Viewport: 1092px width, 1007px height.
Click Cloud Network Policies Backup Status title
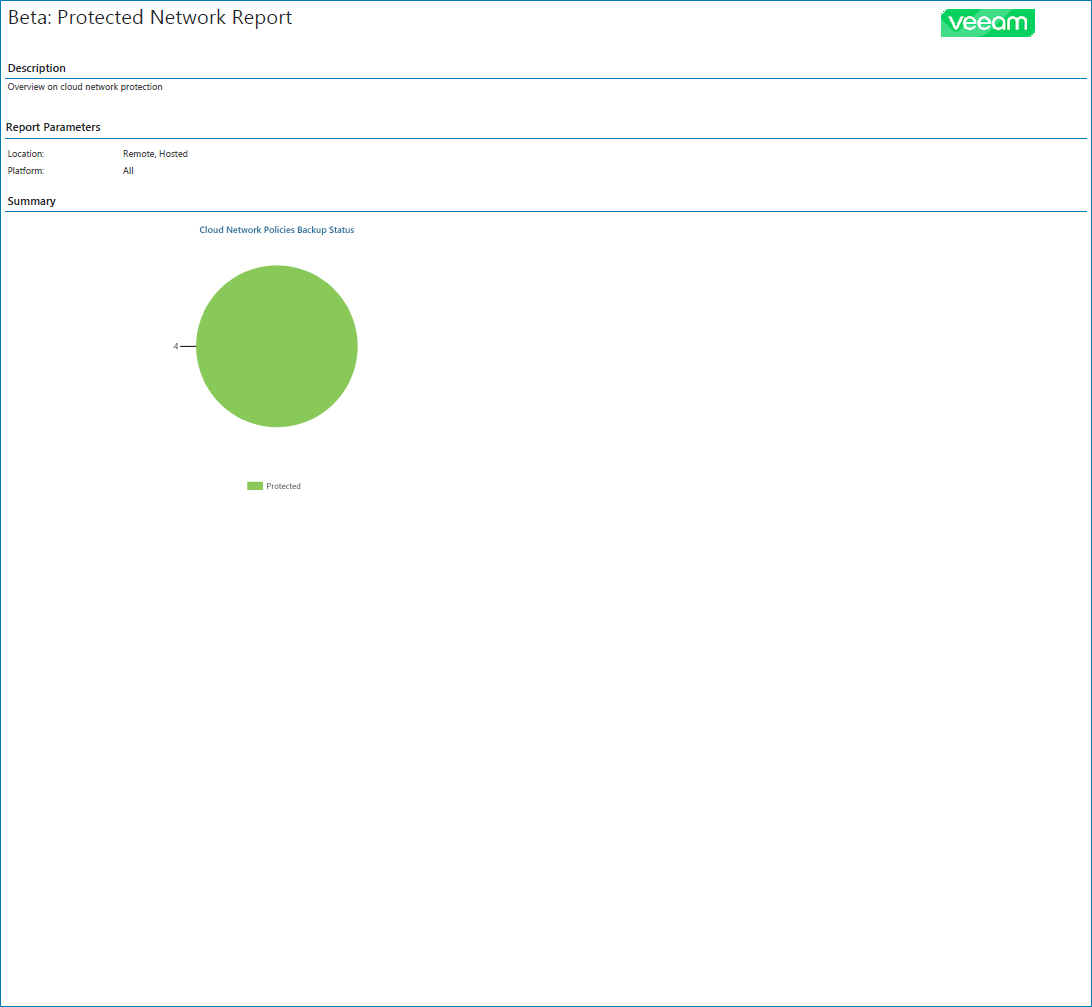(276, 230)
